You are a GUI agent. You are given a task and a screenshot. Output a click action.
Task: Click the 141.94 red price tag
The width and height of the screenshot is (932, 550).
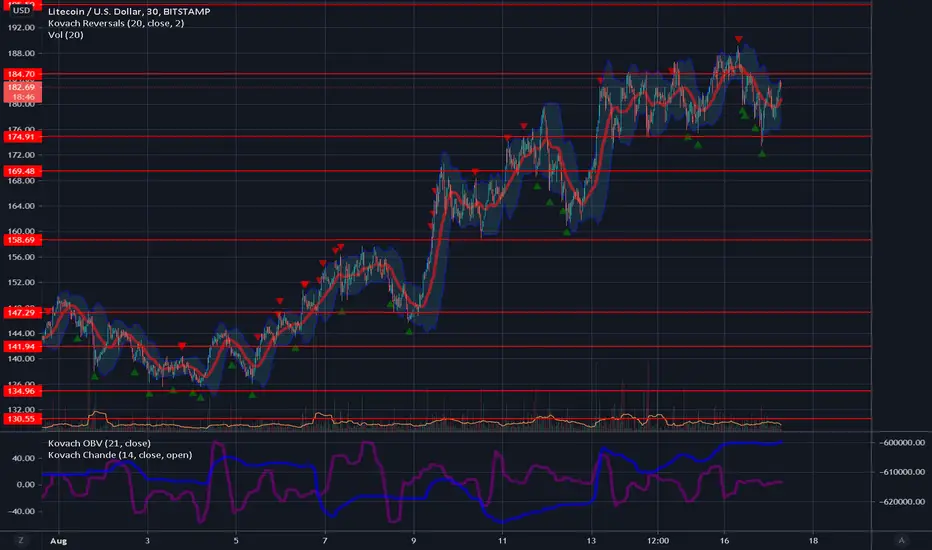(22, 347)
